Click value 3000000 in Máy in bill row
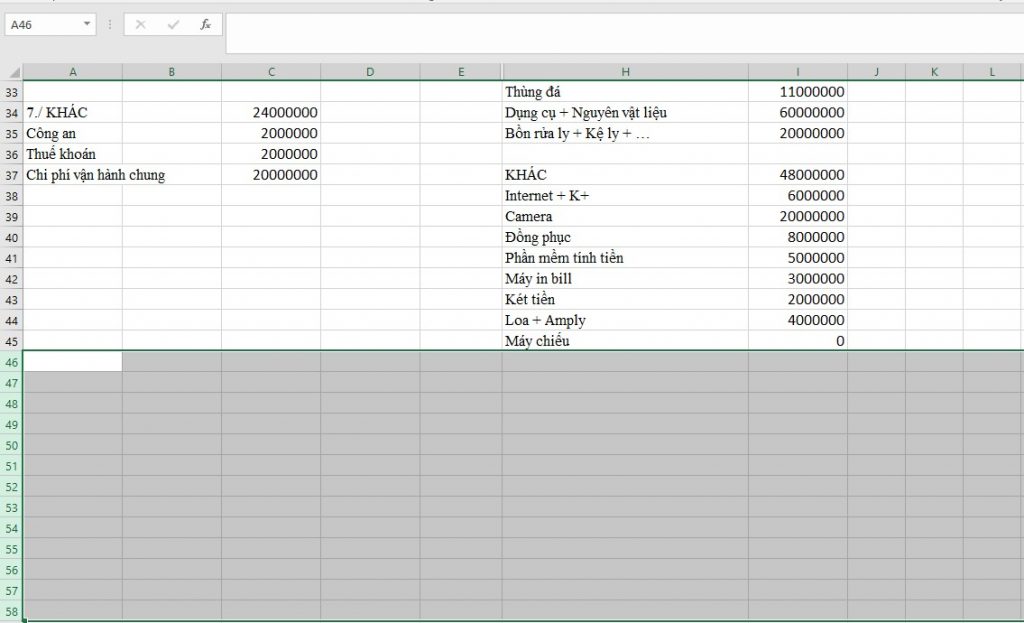 tap(798, 279)
